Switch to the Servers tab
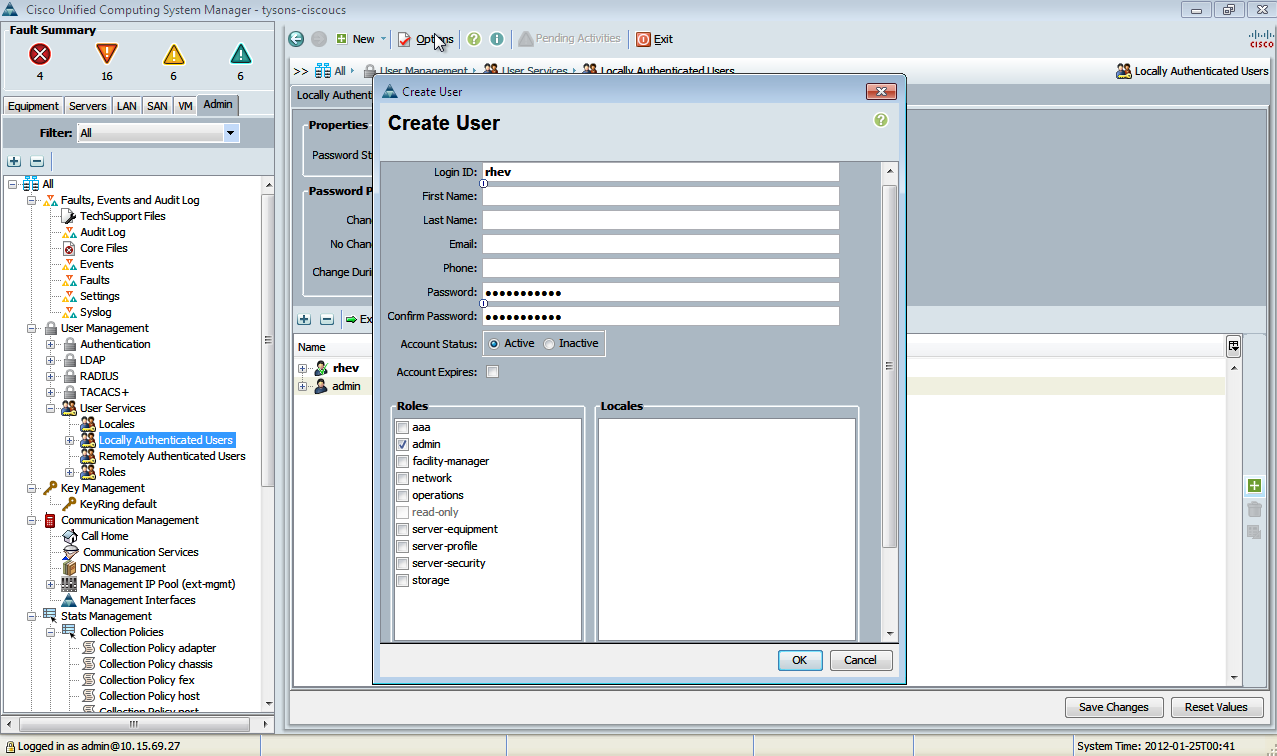 (87, 105)
